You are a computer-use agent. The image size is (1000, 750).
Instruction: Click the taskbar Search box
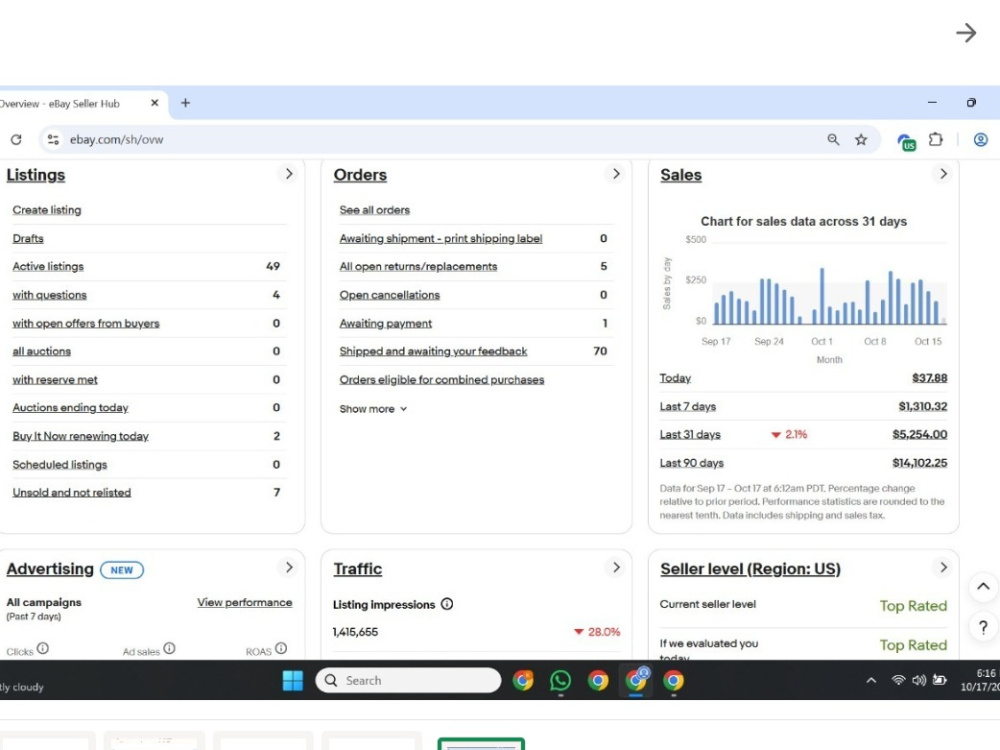click(x=408, y=680)
